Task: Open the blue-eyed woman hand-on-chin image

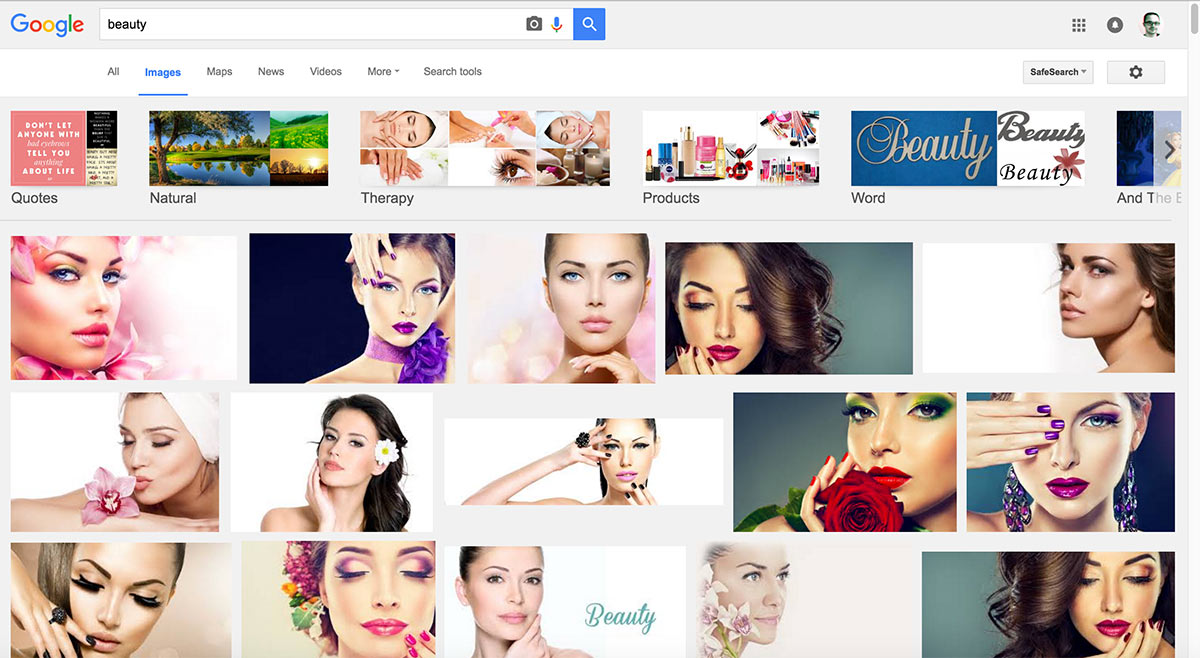Action: [x=561, y=308]
